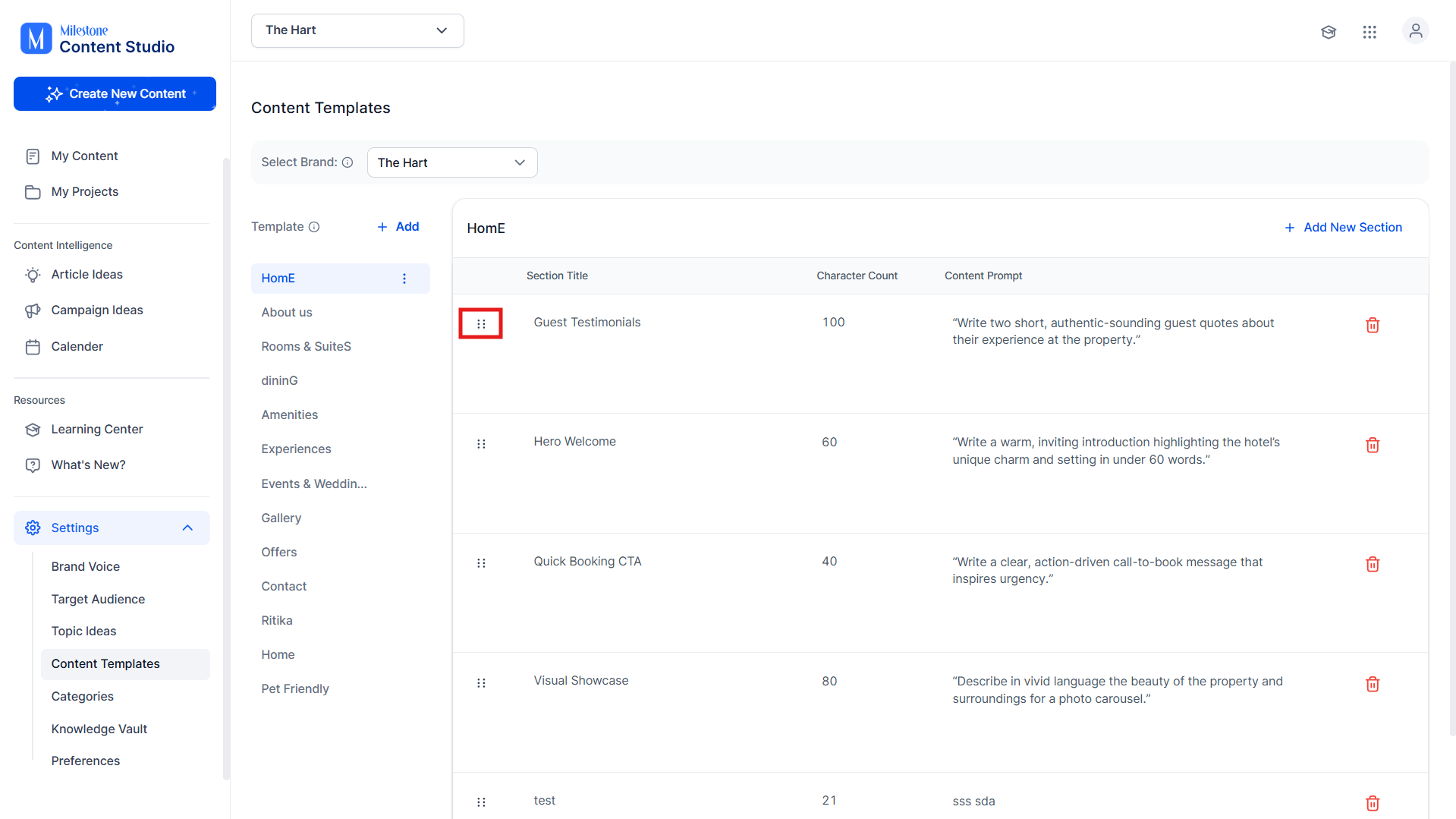
Task: Open the learning graduation cap icon in header
Action: tap(1329, 32)
